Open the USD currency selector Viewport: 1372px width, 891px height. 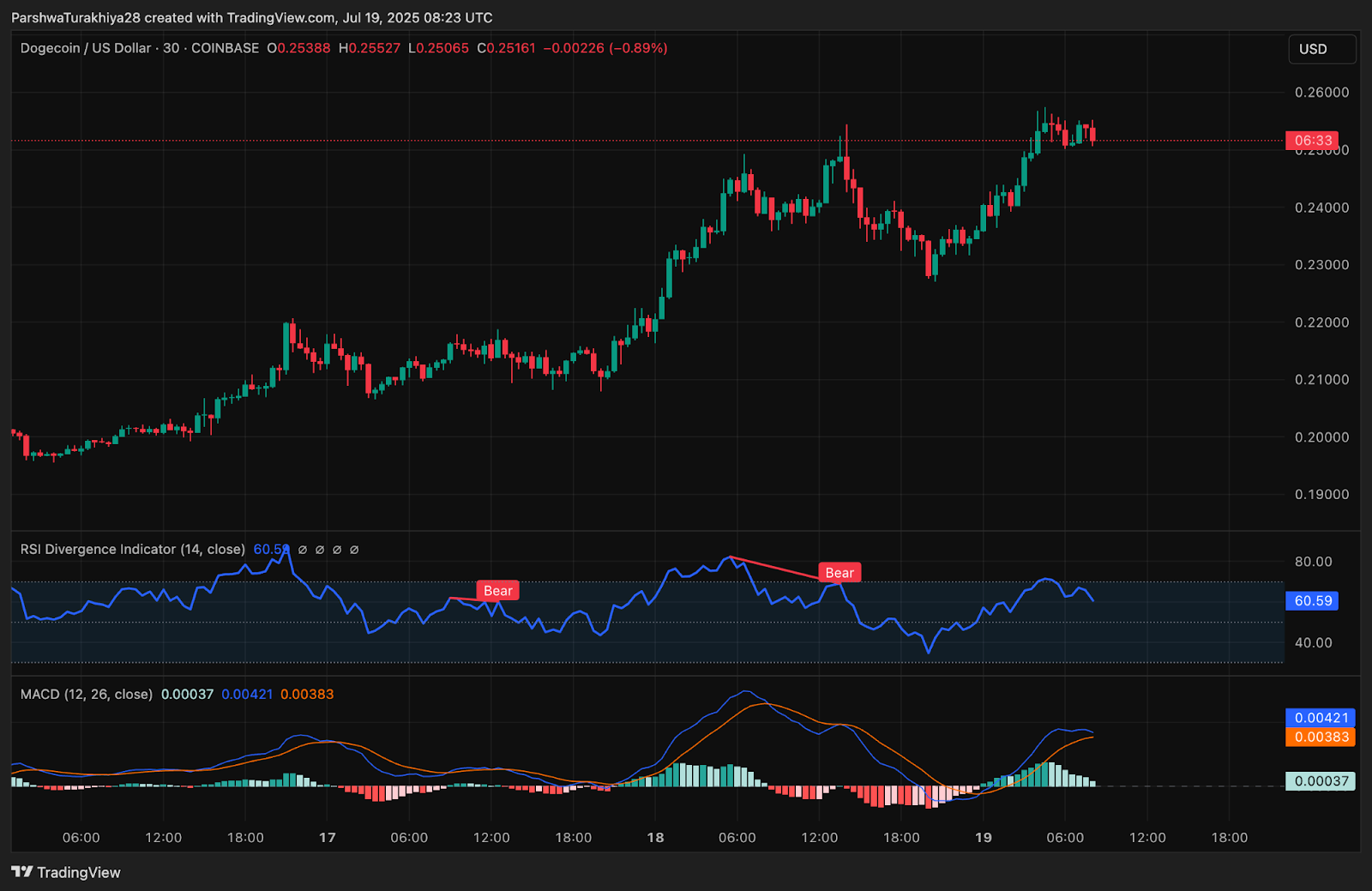click(x=1321, y=49)
